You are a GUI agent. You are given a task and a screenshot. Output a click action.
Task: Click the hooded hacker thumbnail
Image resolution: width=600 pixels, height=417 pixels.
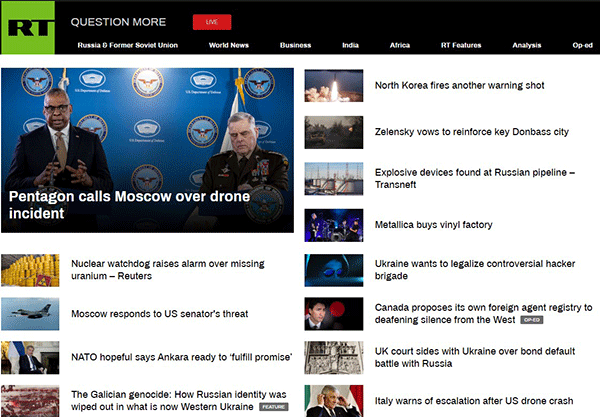pos(334,270)
